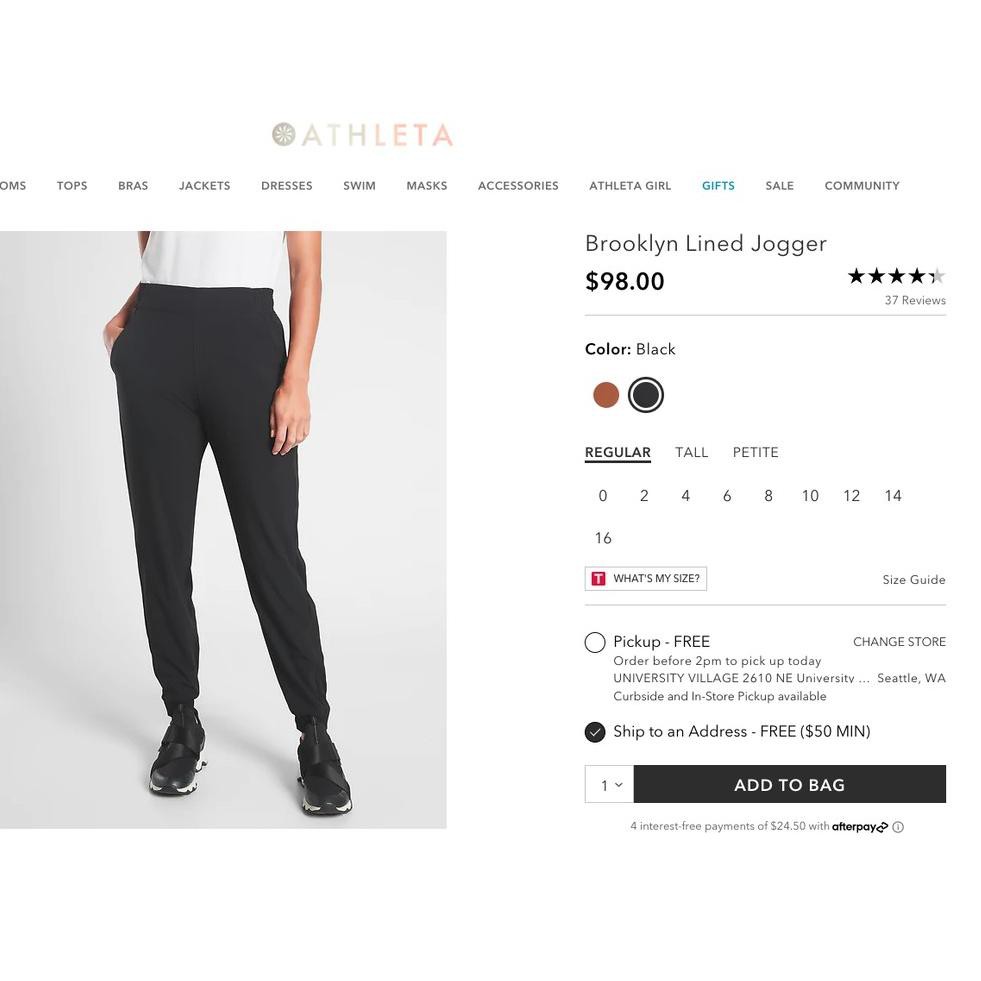This screenshot has height=981, width=981.
Task: Open the GIFTS menu item
Action: coord(718,186)
